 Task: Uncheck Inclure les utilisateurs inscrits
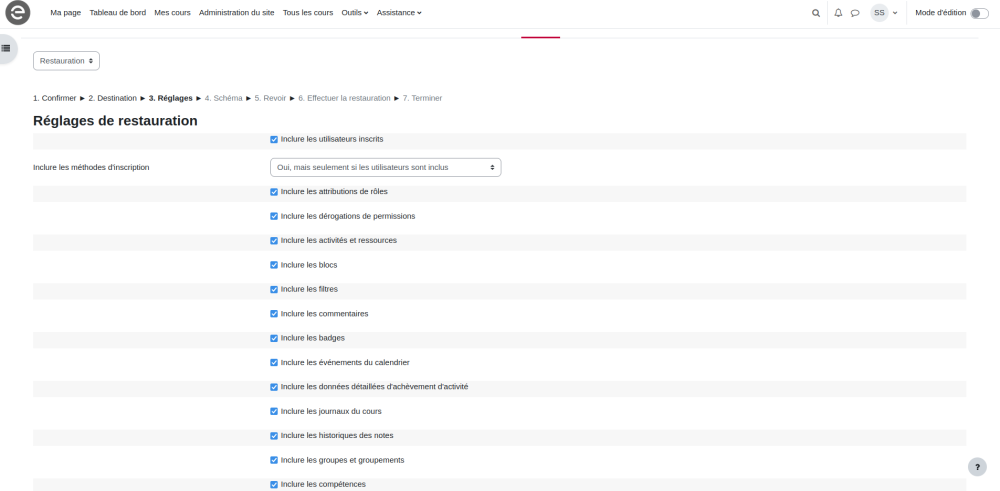coord(274,140)
